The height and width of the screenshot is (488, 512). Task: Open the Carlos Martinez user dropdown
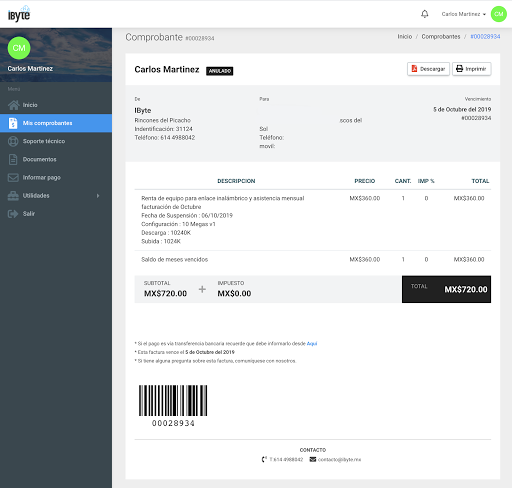click(463, 14)
